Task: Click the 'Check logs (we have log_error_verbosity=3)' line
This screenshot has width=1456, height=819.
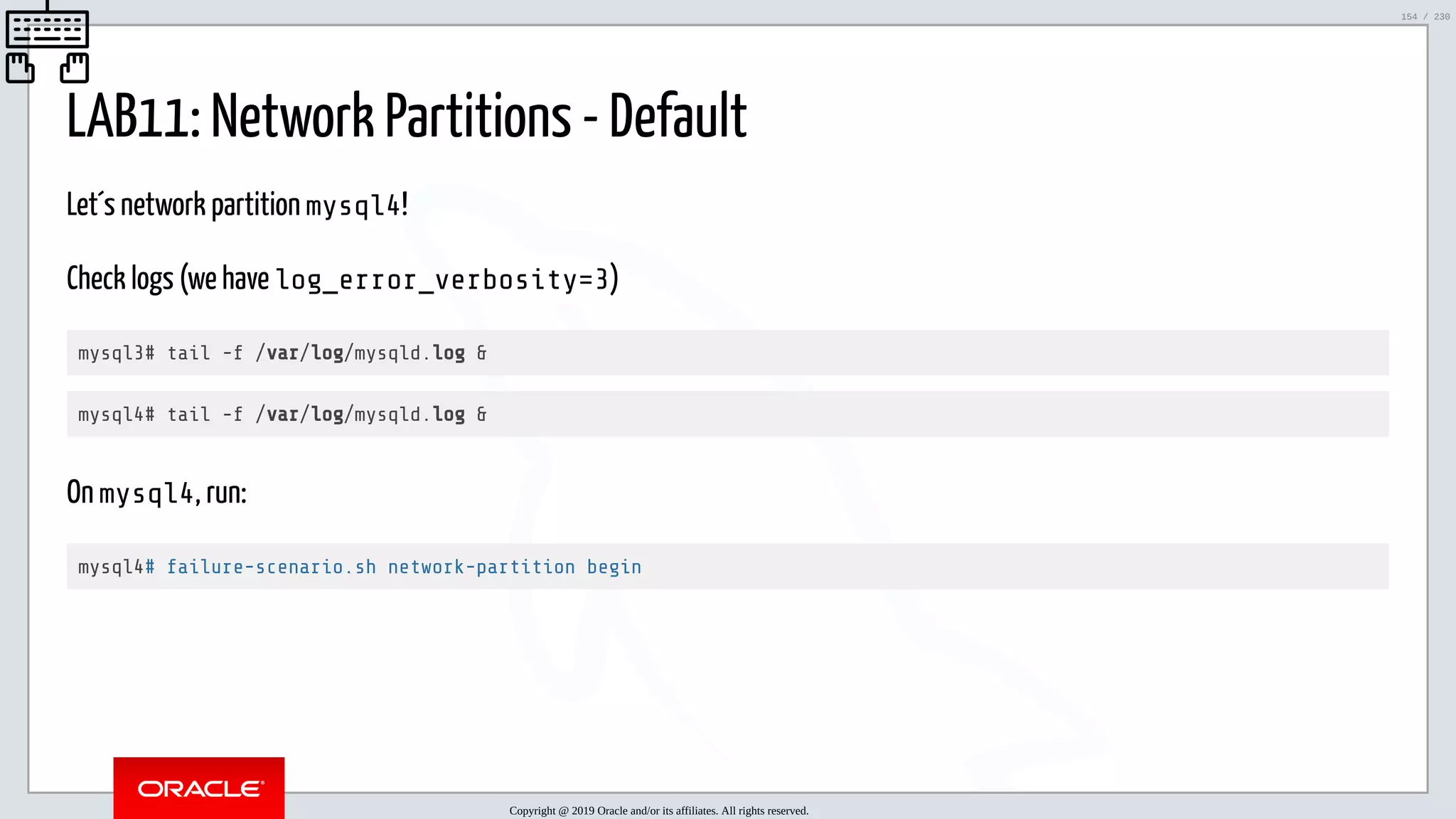Action: coord(343,278)
